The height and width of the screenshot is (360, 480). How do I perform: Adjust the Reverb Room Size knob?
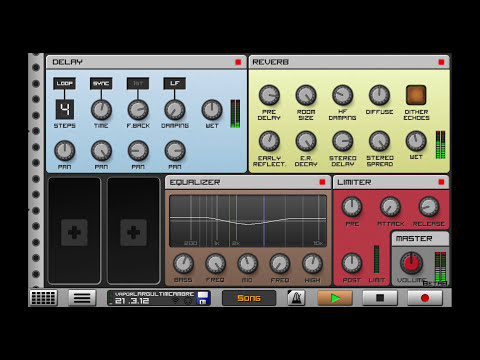click(306, 95)
